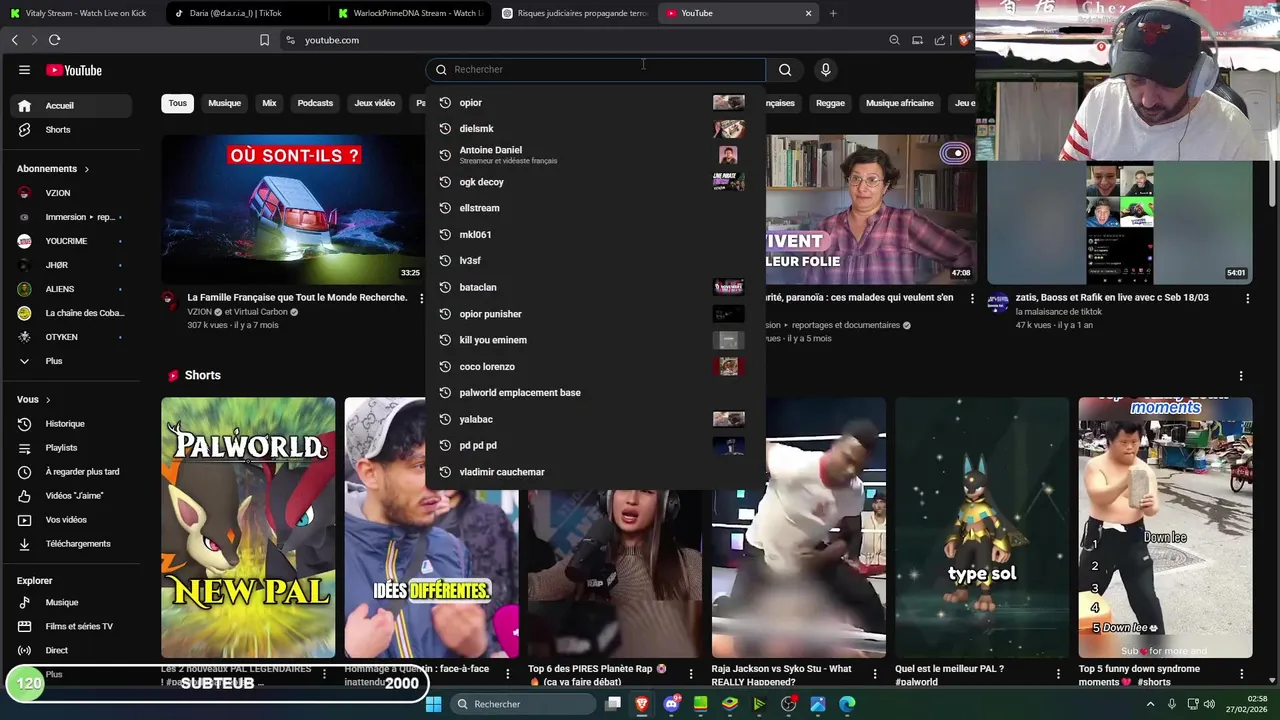Select the Podcasts filter chip

coord(315,103)
